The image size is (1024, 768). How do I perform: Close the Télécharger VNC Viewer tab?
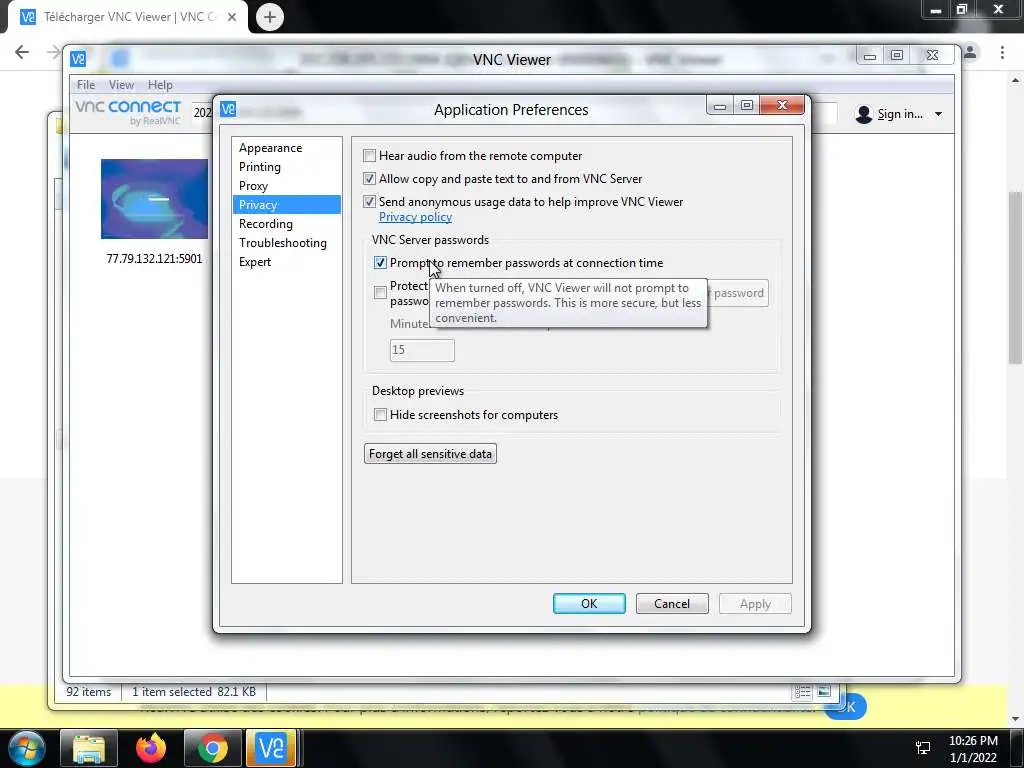point(232,17)
